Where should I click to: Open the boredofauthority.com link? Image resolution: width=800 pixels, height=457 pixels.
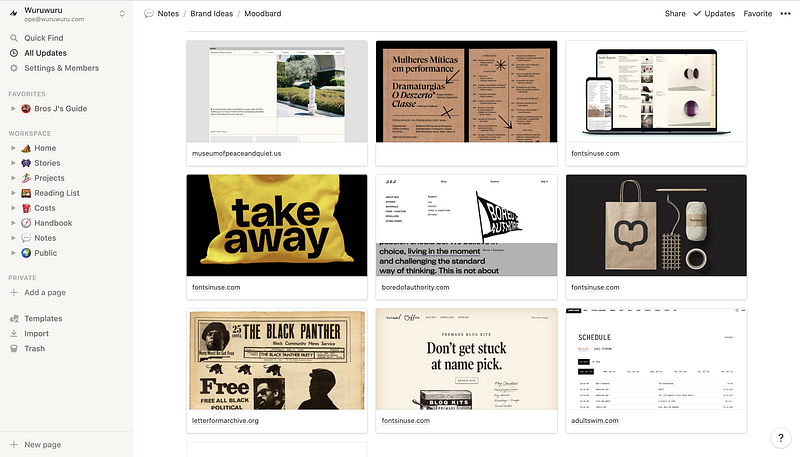pos(415,288)
